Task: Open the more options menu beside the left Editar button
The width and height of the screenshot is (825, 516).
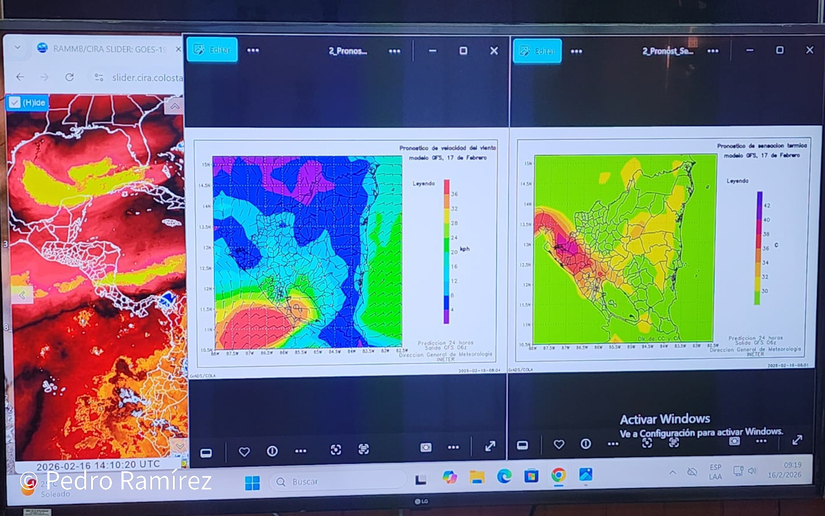Action: pos(253,50)
